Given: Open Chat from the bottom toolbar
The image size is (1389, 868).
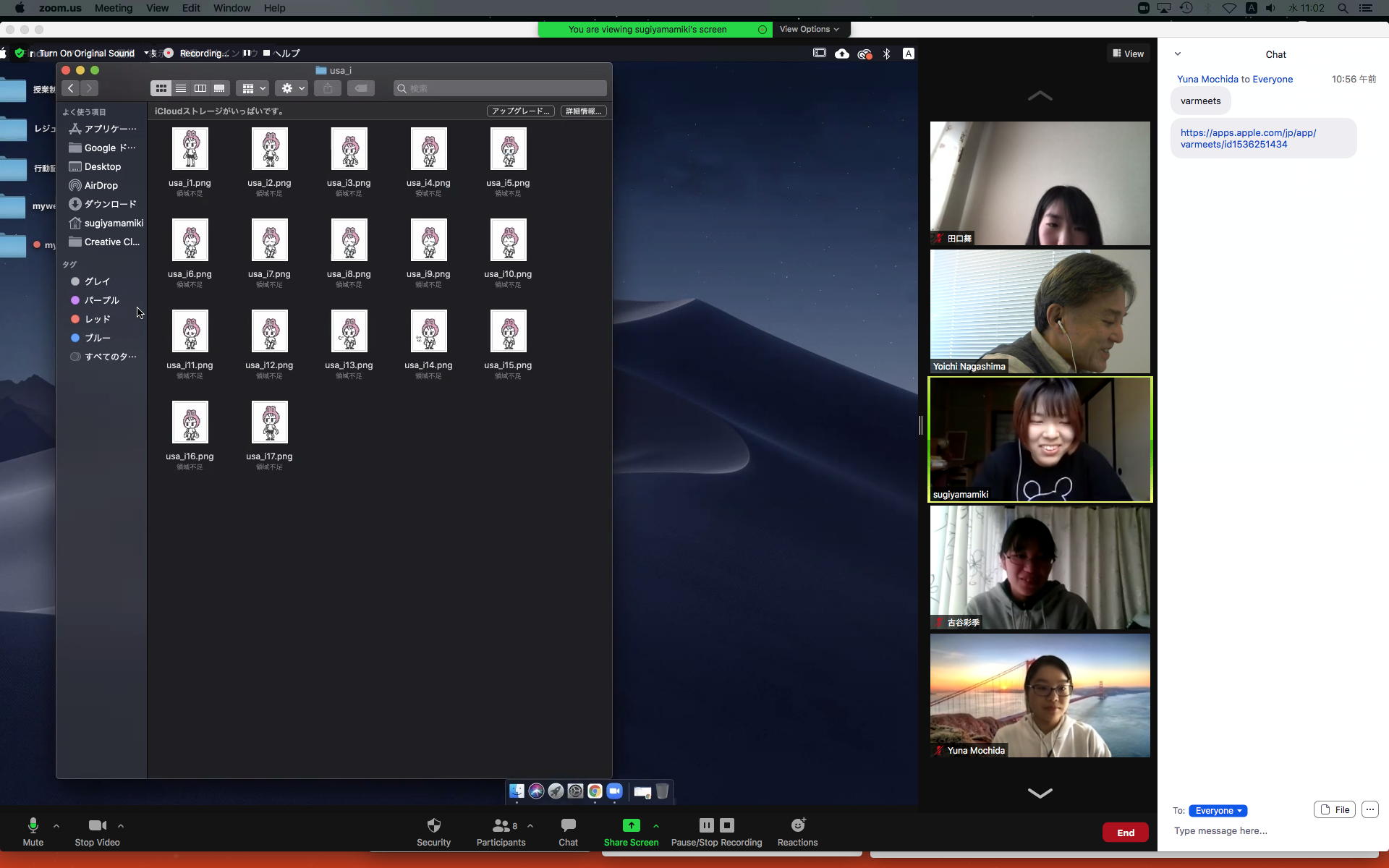Looking at the screenshot, I should pos(568,825).
